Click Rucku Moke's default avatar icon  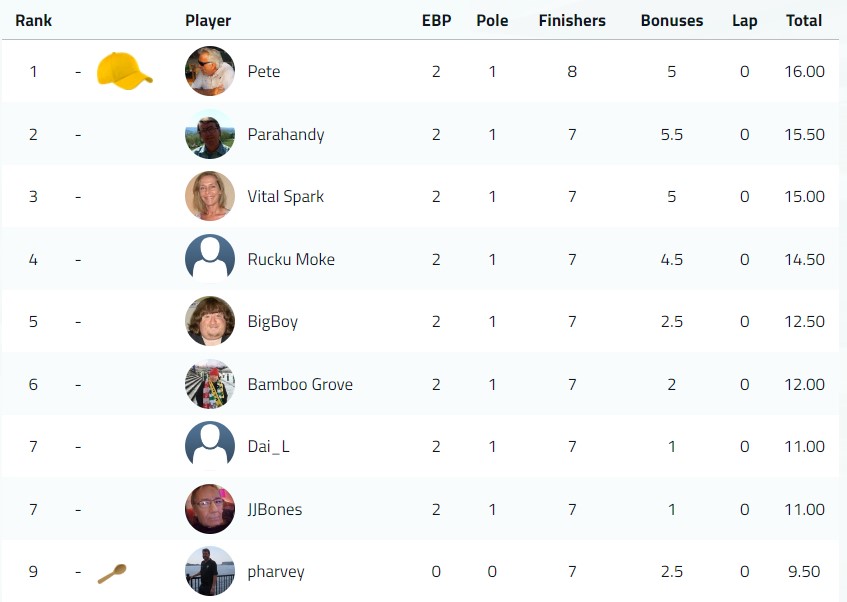(x=210, y=259)
